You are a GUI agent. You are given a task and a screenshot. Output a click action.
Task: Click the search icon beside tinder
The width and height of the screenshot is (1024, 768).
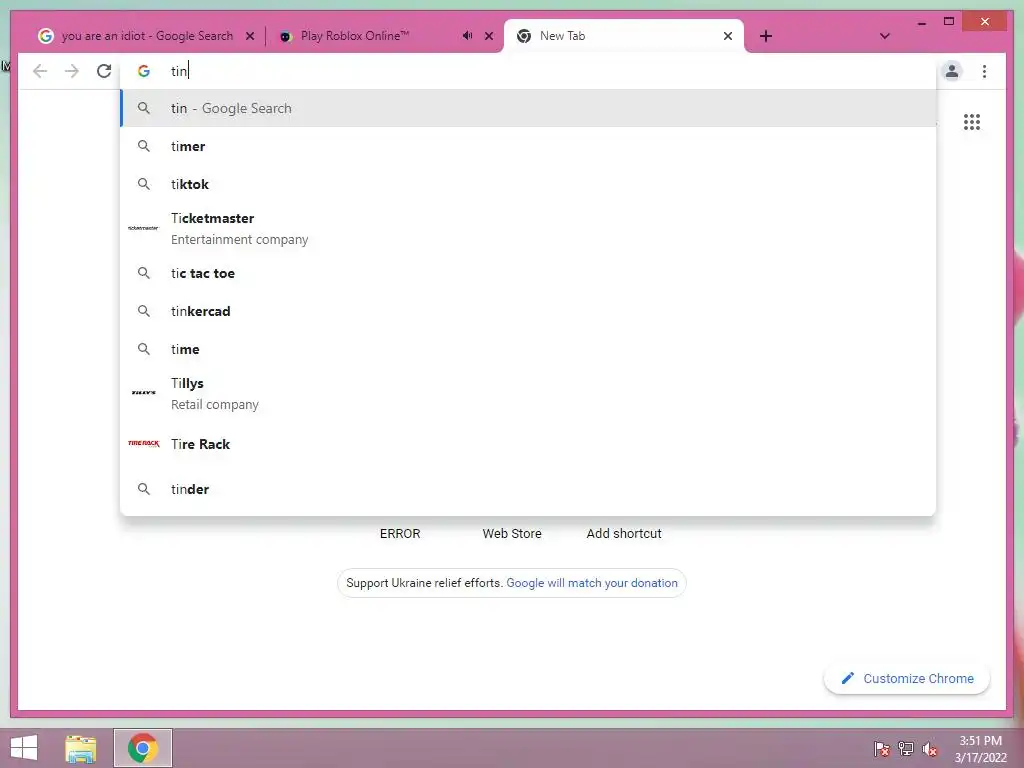144,489
